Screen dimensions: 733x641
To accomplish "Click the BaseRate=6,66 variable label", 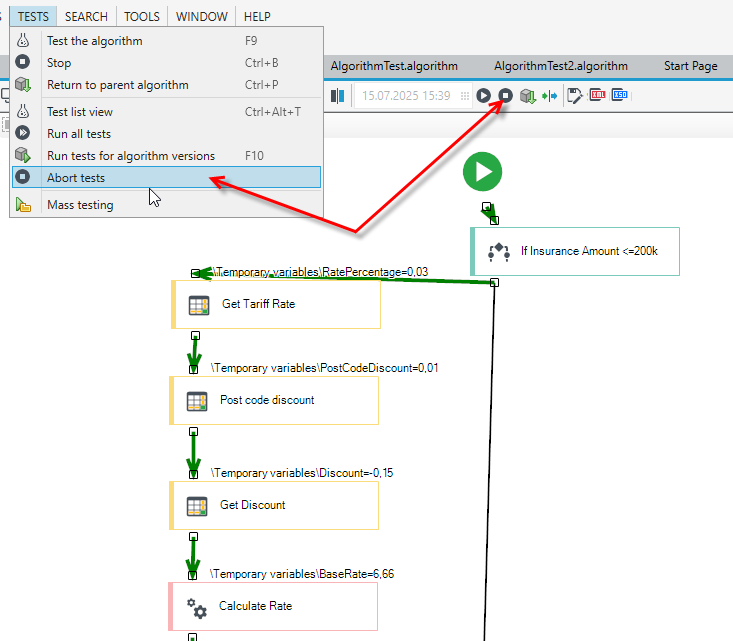I will (302, 574).
